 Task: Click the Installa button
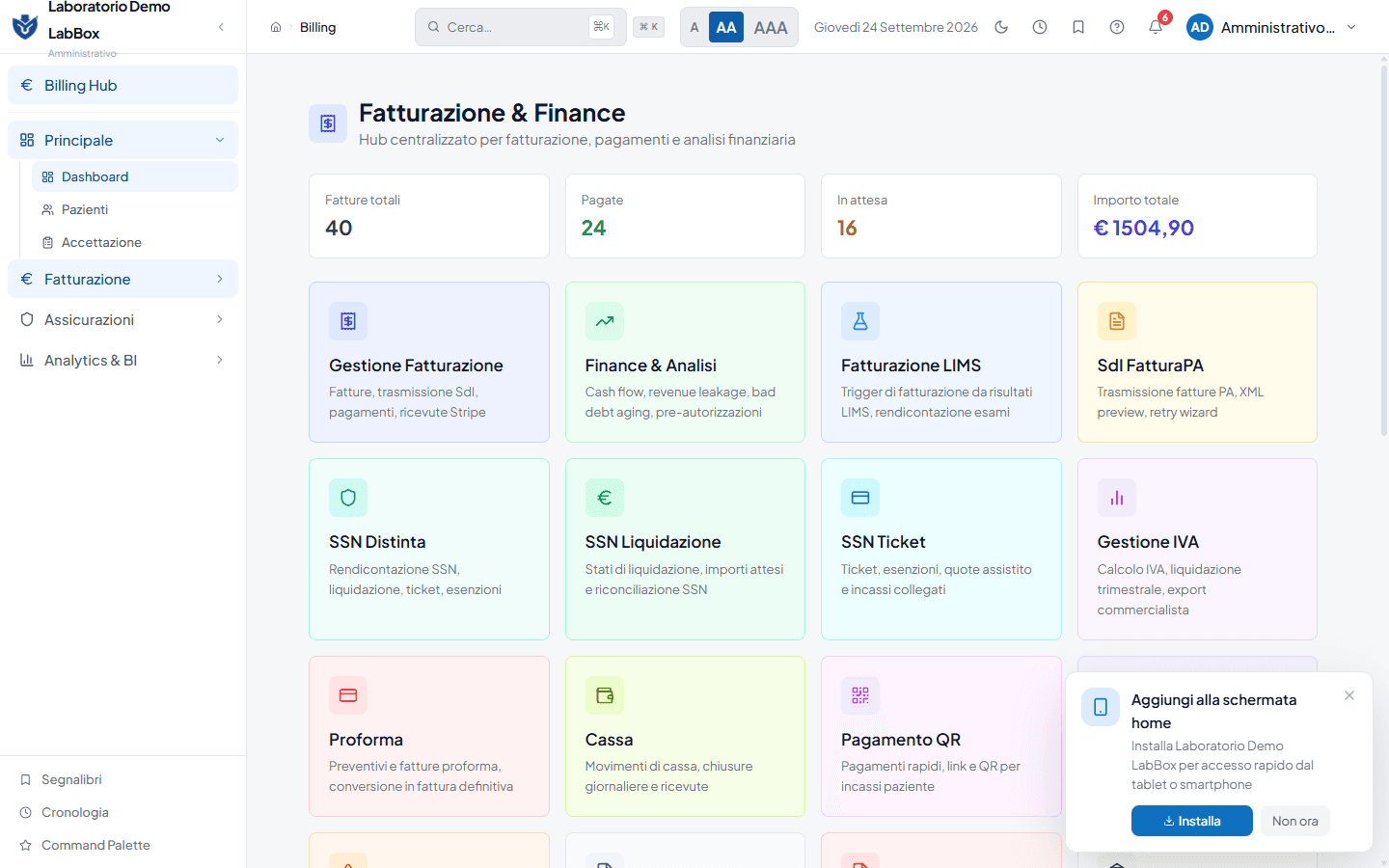click(1192, 821)
